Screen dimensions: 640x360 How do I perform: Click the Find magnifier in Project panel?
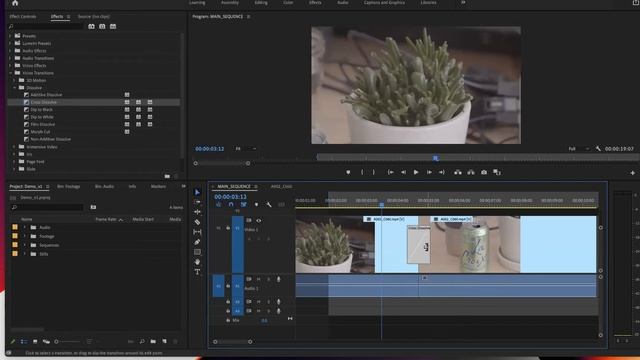point(142,341)
